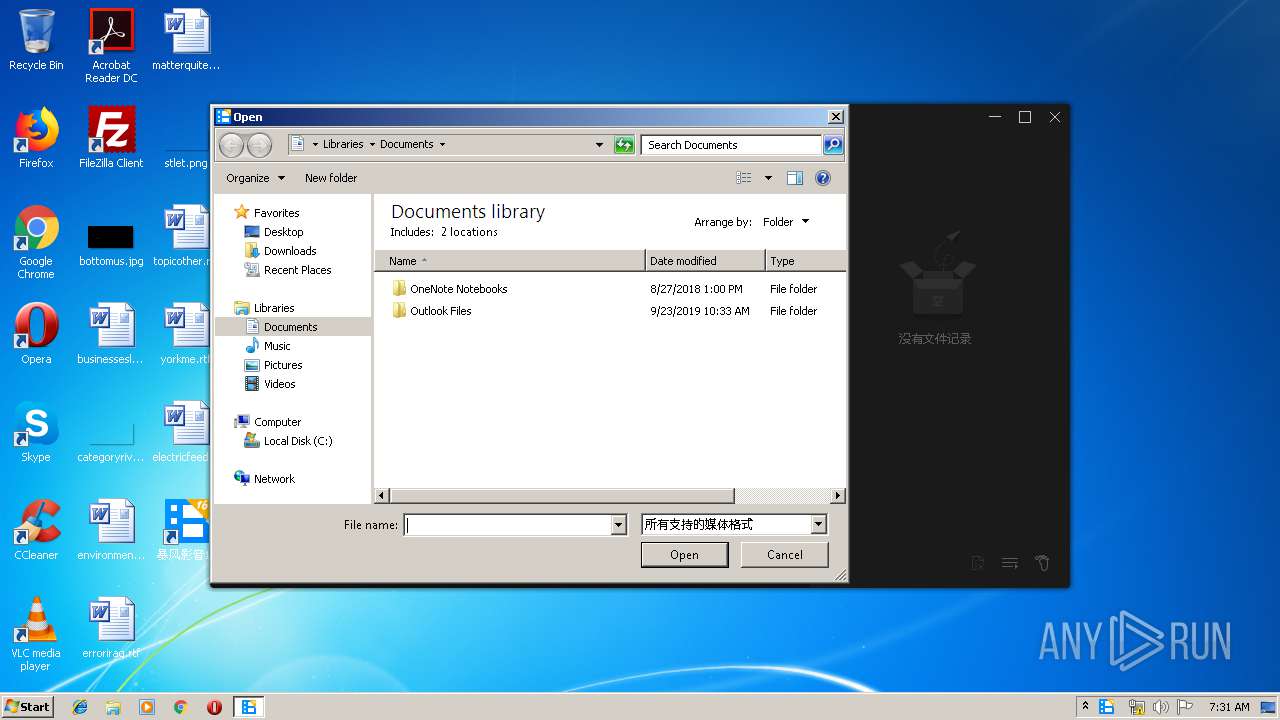
Task: Click the horizontal scrollbar left arrow
Action: click(x=382, y=496)
